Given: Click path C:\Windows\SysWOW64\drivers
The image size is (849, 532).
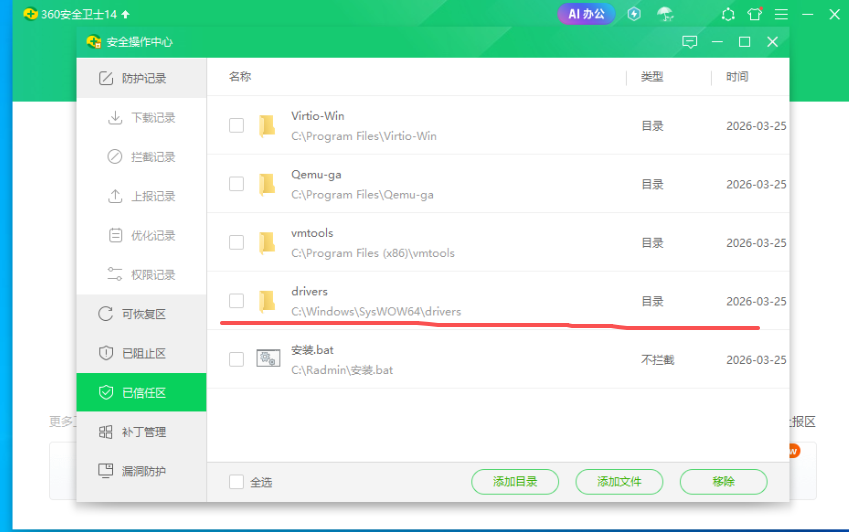Looking at the screenshot, I should coord(376,312).
